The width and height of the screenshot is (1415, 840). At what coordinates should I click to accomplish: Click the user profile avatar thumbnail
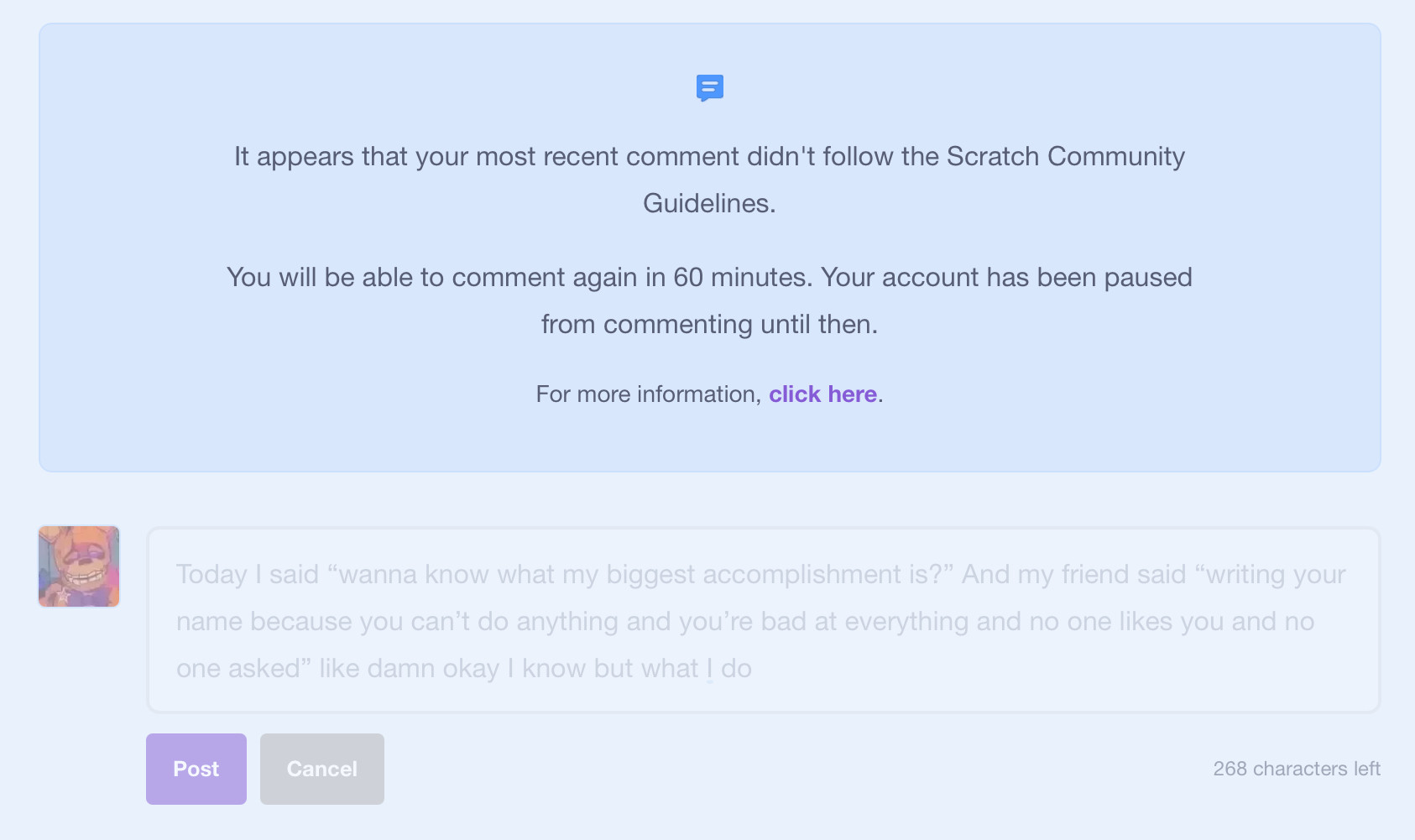click(79, 566)
